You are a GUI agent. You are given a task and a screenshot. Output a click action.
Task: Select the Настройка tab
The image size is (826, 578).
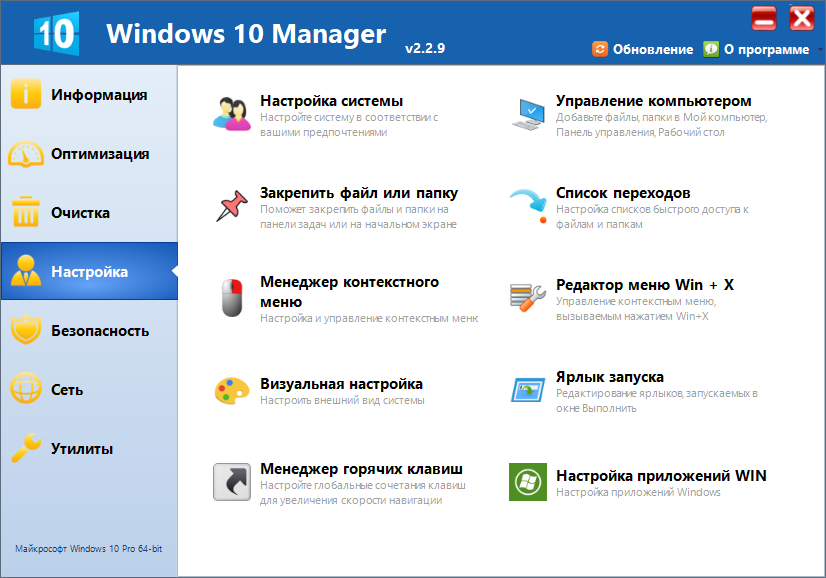tap(89, 271)
